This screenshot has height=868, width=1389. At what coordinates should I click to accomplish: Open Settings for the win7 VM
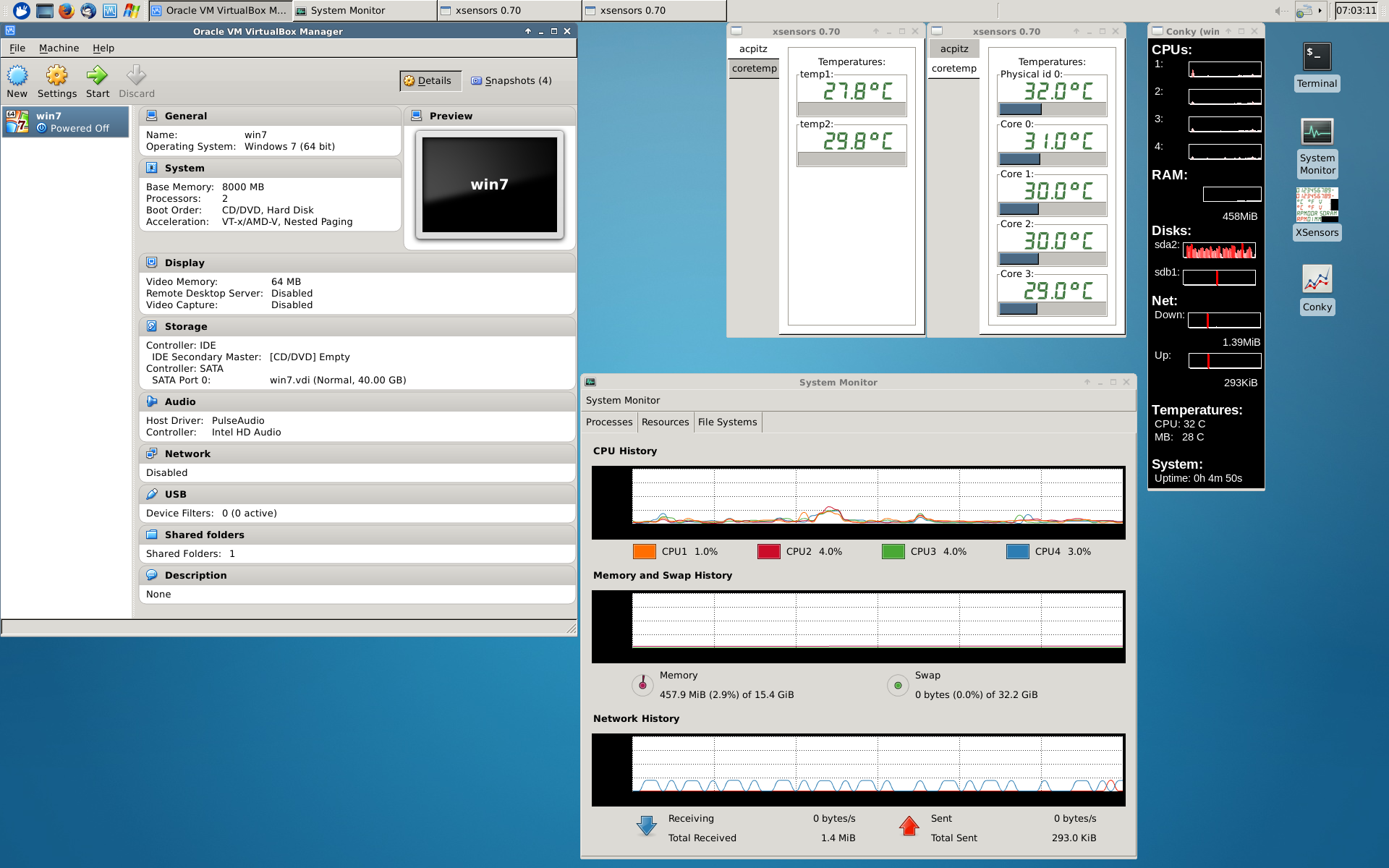pyautogui.click(x=57, y=81)
